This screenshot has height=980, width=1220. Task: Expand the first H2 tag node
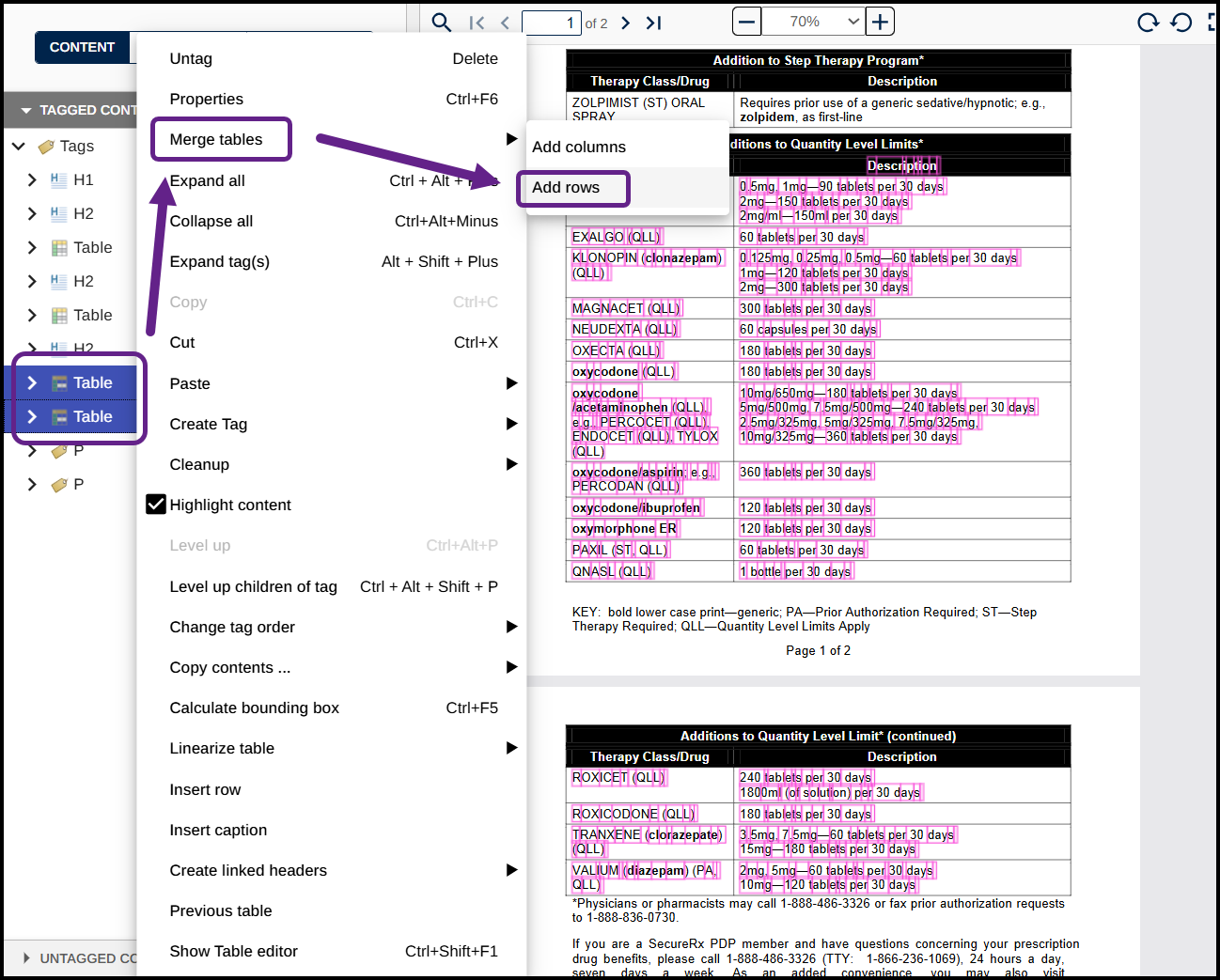click(32, 214)
